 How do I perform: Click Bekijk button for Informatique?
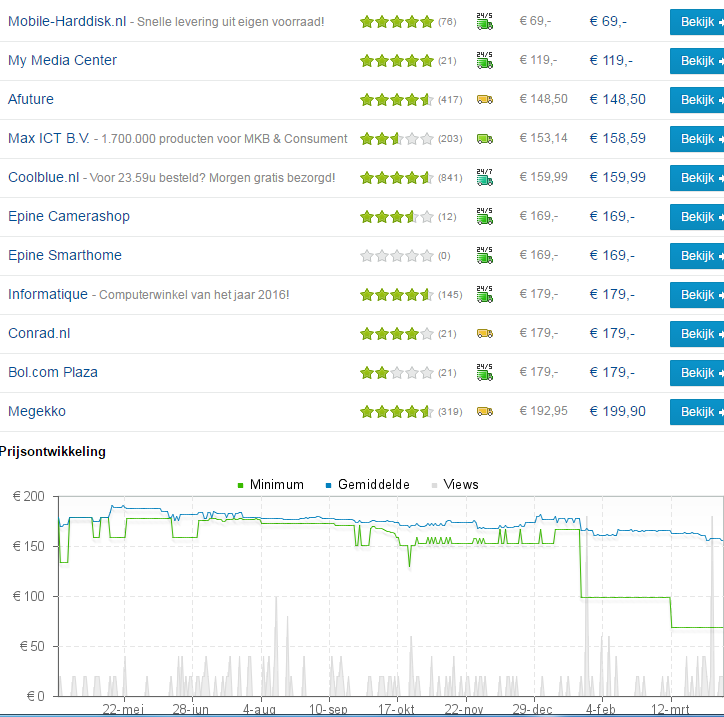[x=697, y=295]
